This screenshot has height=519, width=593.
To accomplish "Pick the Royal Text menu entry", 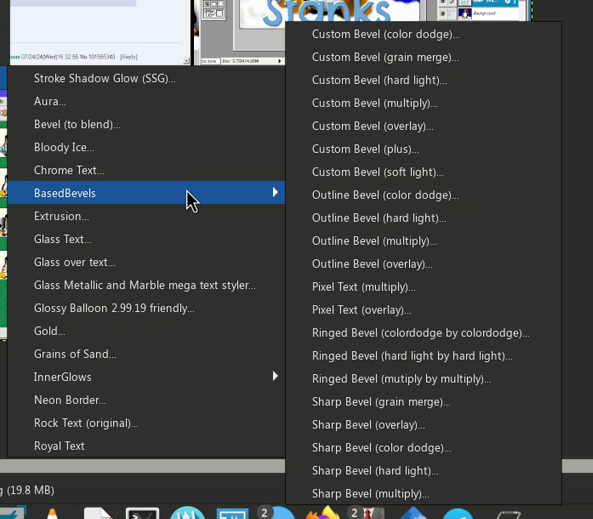I will [146, 446].
